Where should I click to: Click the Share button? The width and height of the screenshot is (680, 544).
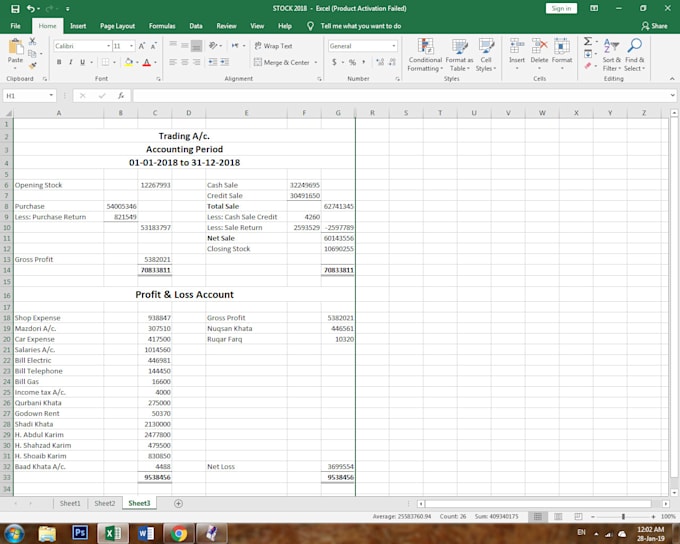tap(655, 26)
